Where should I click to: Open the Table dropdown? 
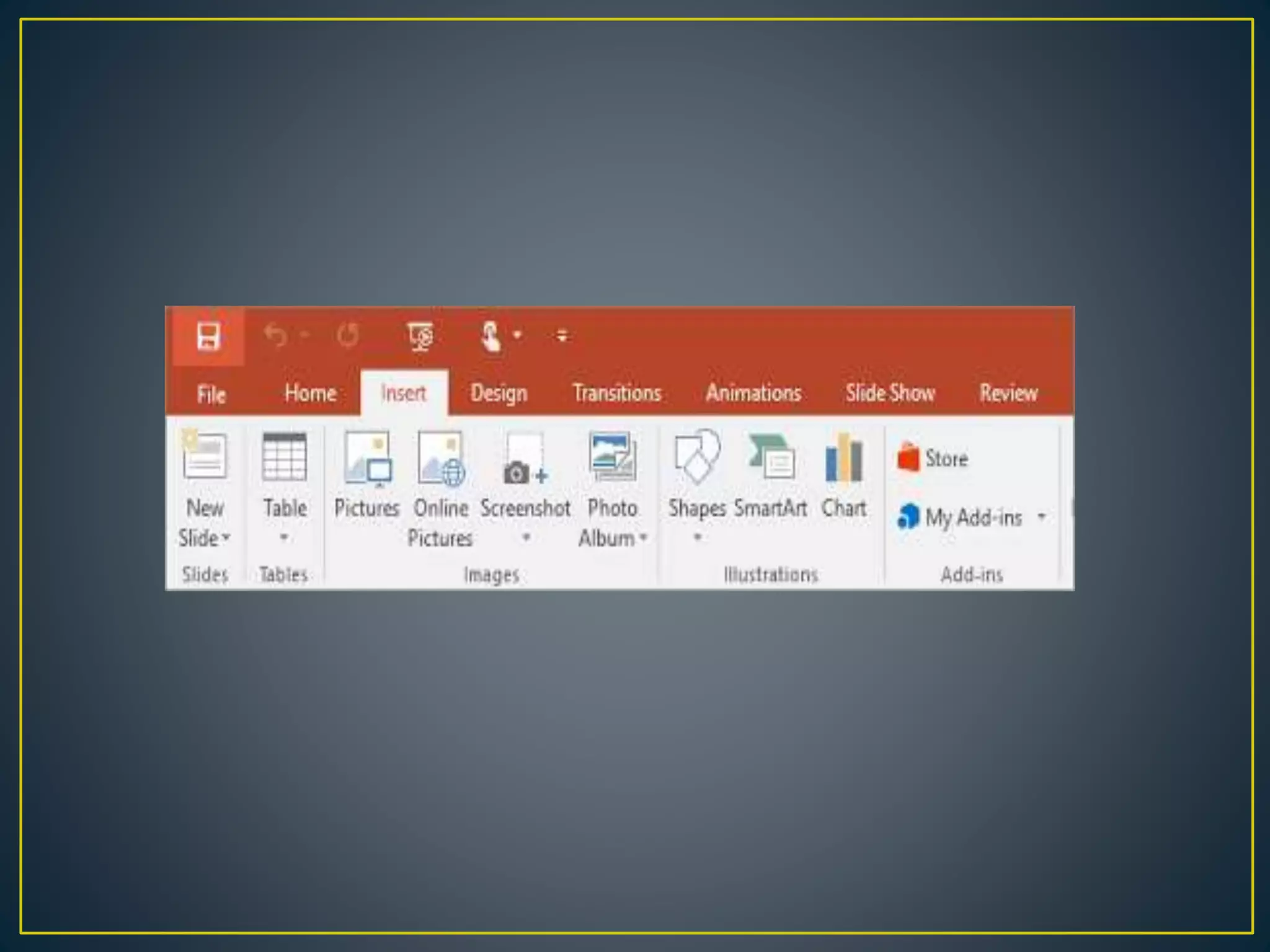(284, 537)
